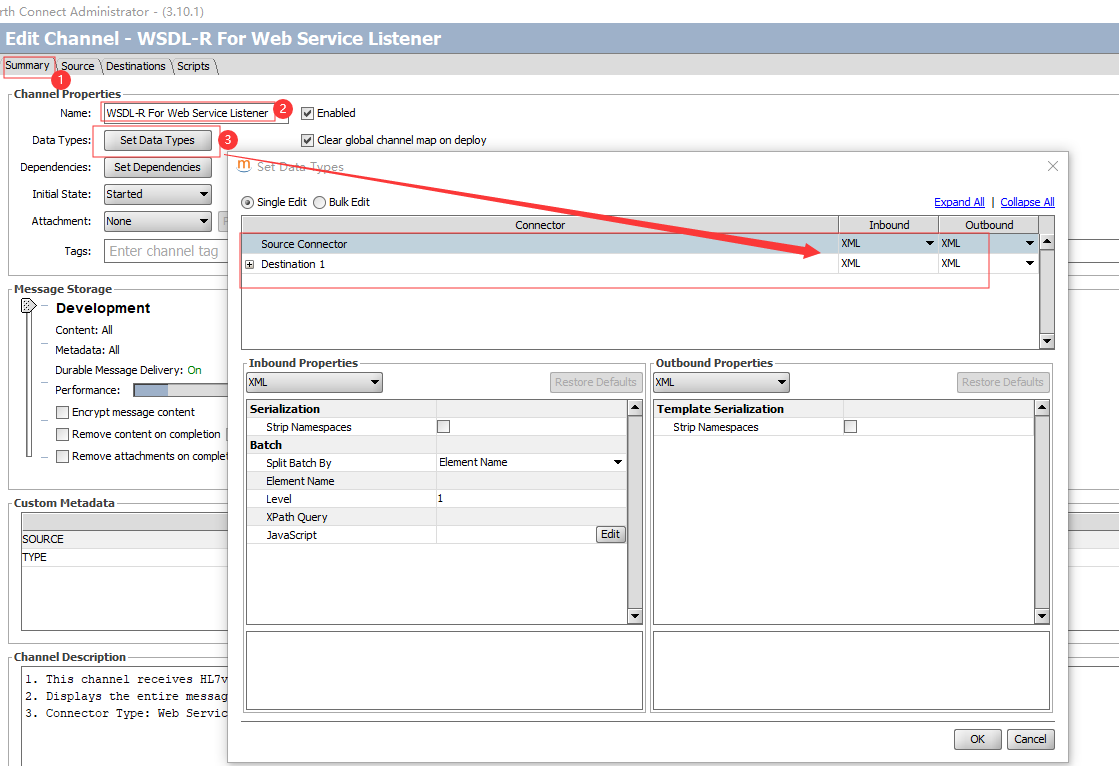The image size is (1119, 766).
Task: Click the JavaScript Edit button
Action: point(611,535)
